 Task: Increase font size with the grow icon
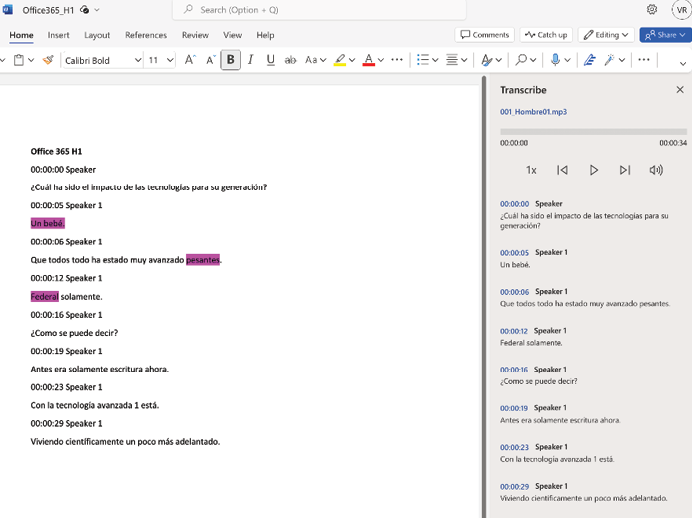tap(190, 60)
